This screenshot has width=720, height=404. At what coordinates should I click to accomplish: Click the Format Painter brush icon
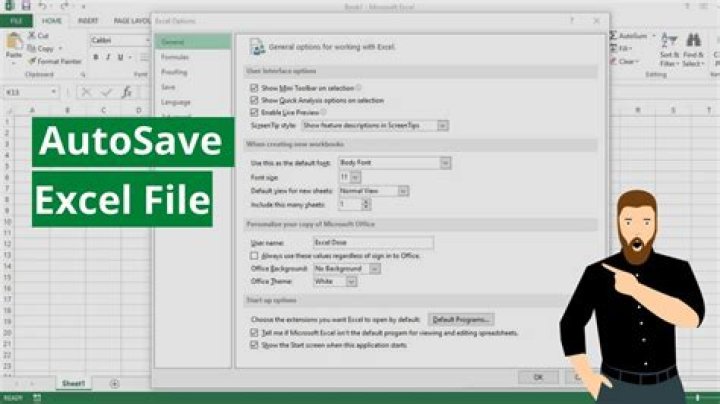32,61
